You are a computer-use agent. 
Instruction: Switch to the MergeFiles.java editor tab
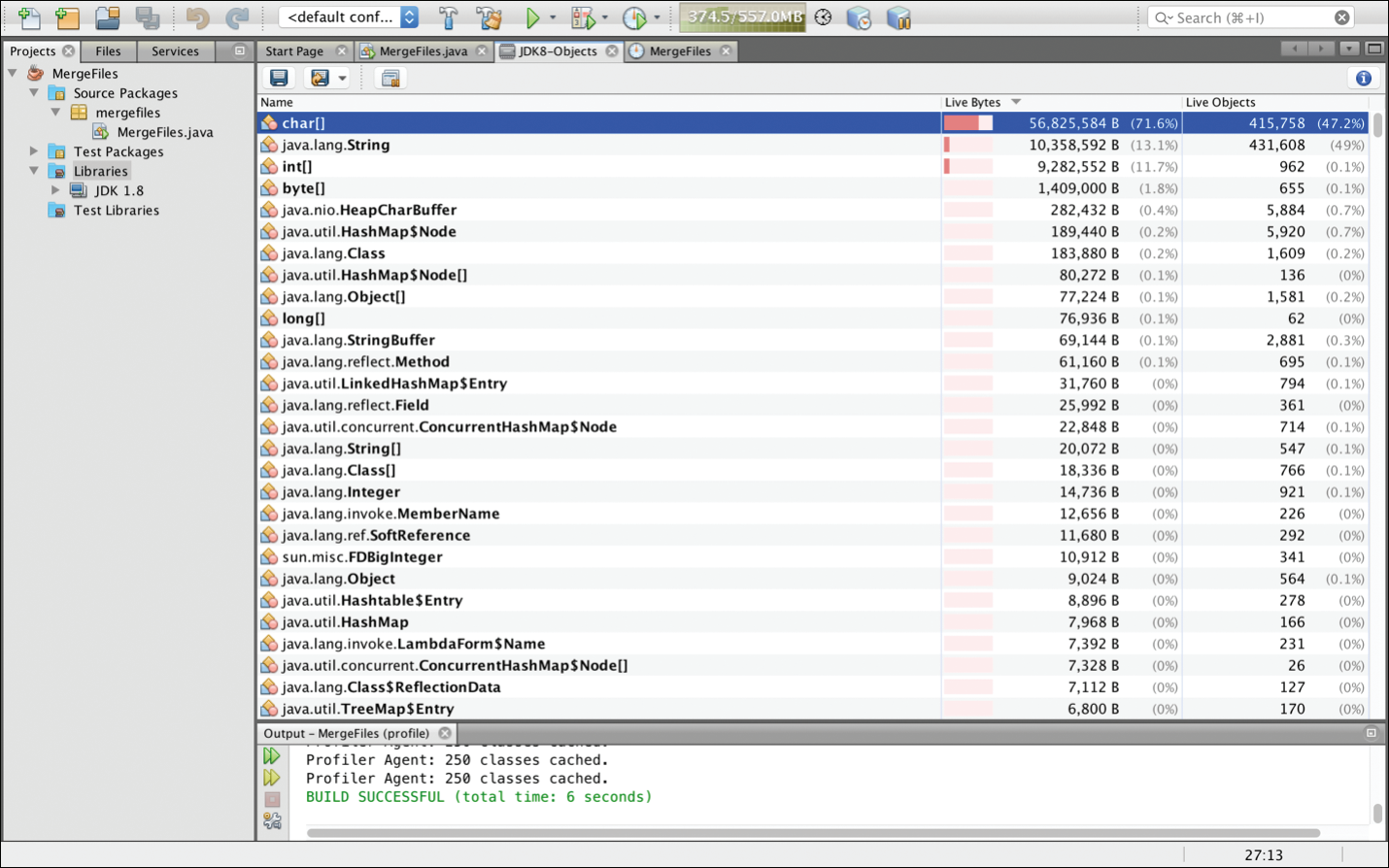click(x=423, y=51)
